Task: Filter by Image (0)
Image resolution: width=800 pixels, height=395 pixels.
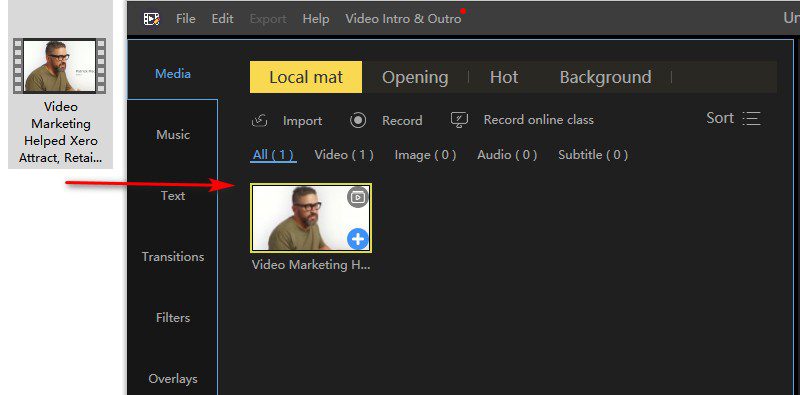Action: pyautogui.click(x=426, y=155)
